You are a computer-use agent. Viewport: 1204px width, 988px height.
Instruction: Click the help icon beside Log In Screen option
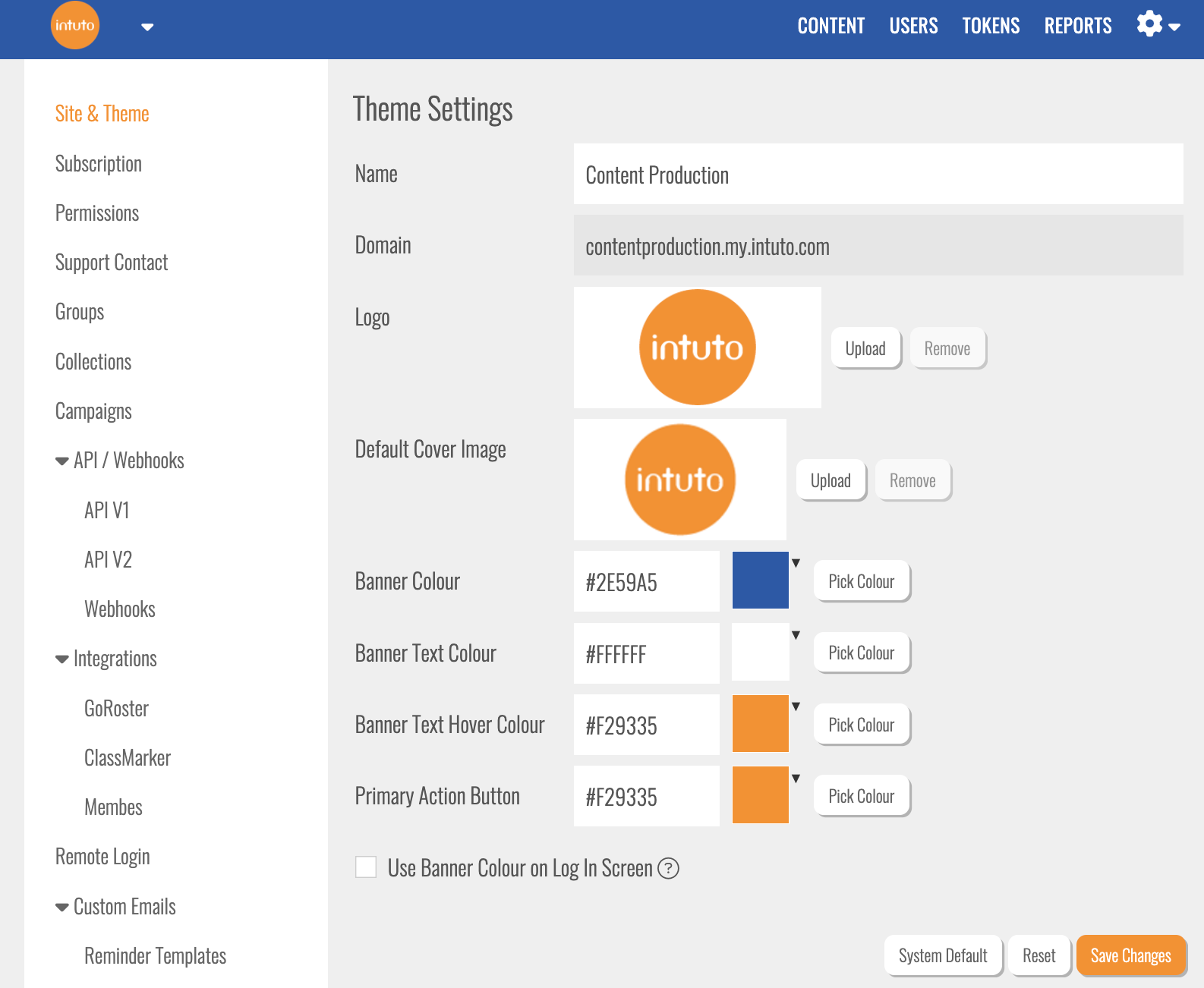click(x=668, y=868)
